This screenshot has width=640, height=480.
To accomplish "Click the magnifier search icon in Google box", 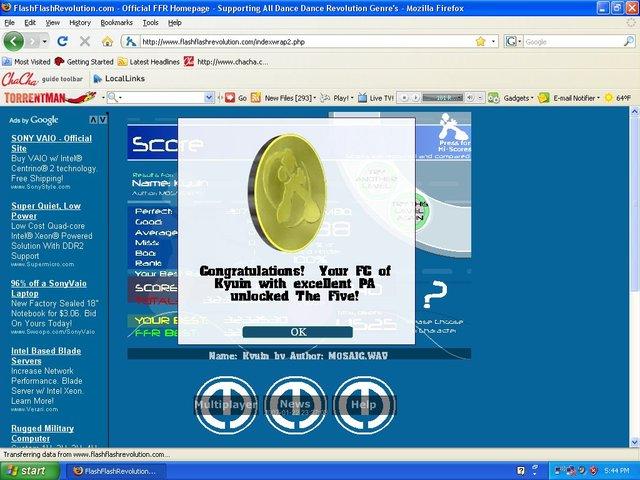I will tap(629, 41).
